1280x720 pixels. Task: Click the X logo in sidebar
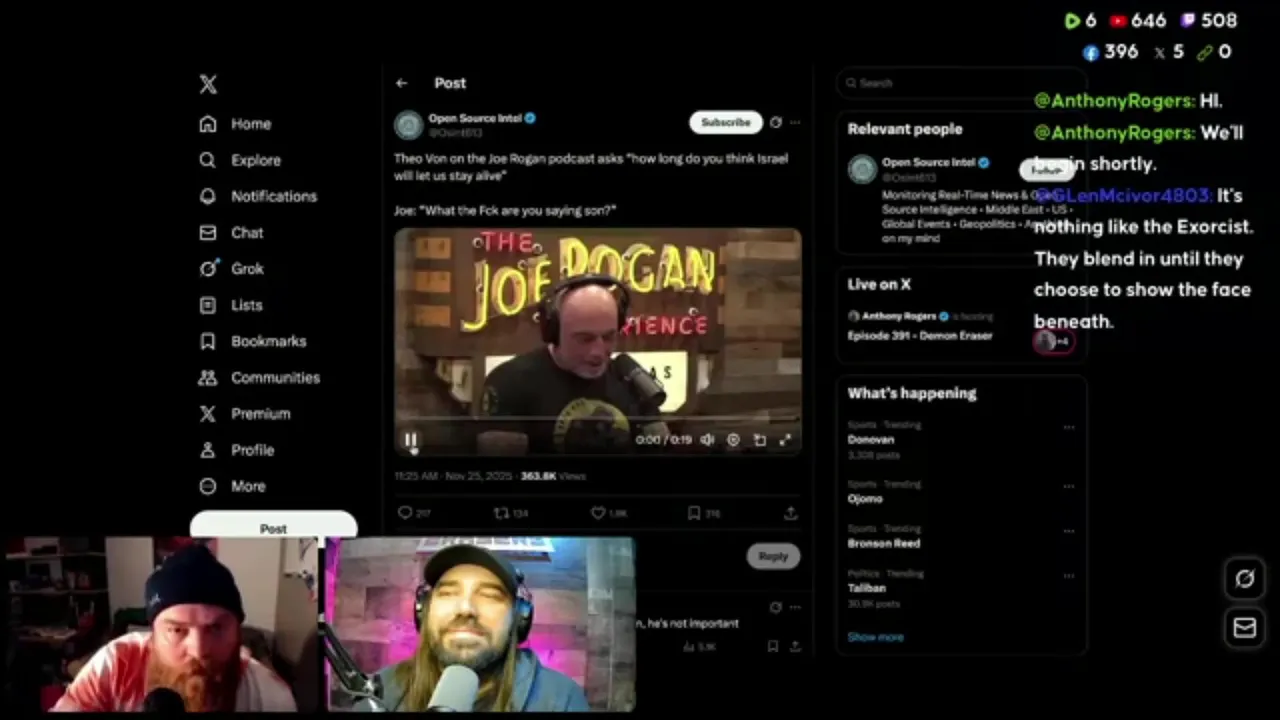(208, 84)
